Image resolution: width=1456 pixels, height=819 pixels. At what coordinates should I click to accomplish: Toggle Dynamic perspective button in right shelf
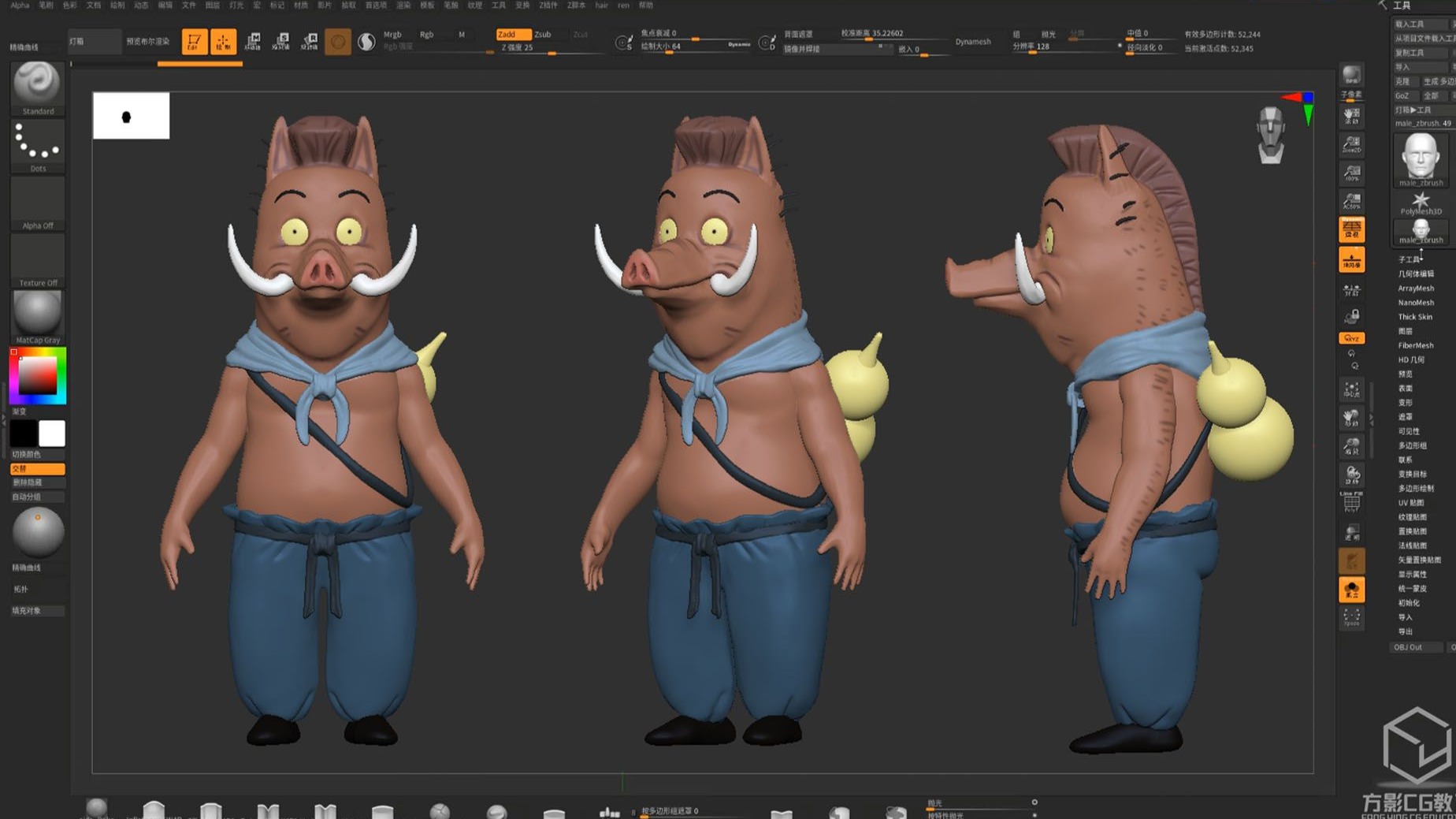(x=1351, y=230)
